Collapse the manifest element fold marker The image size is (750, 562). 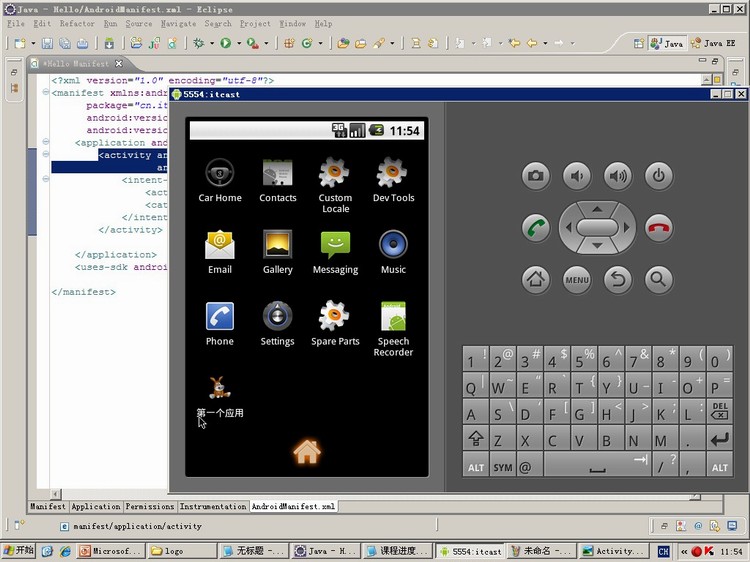point(45,92)
